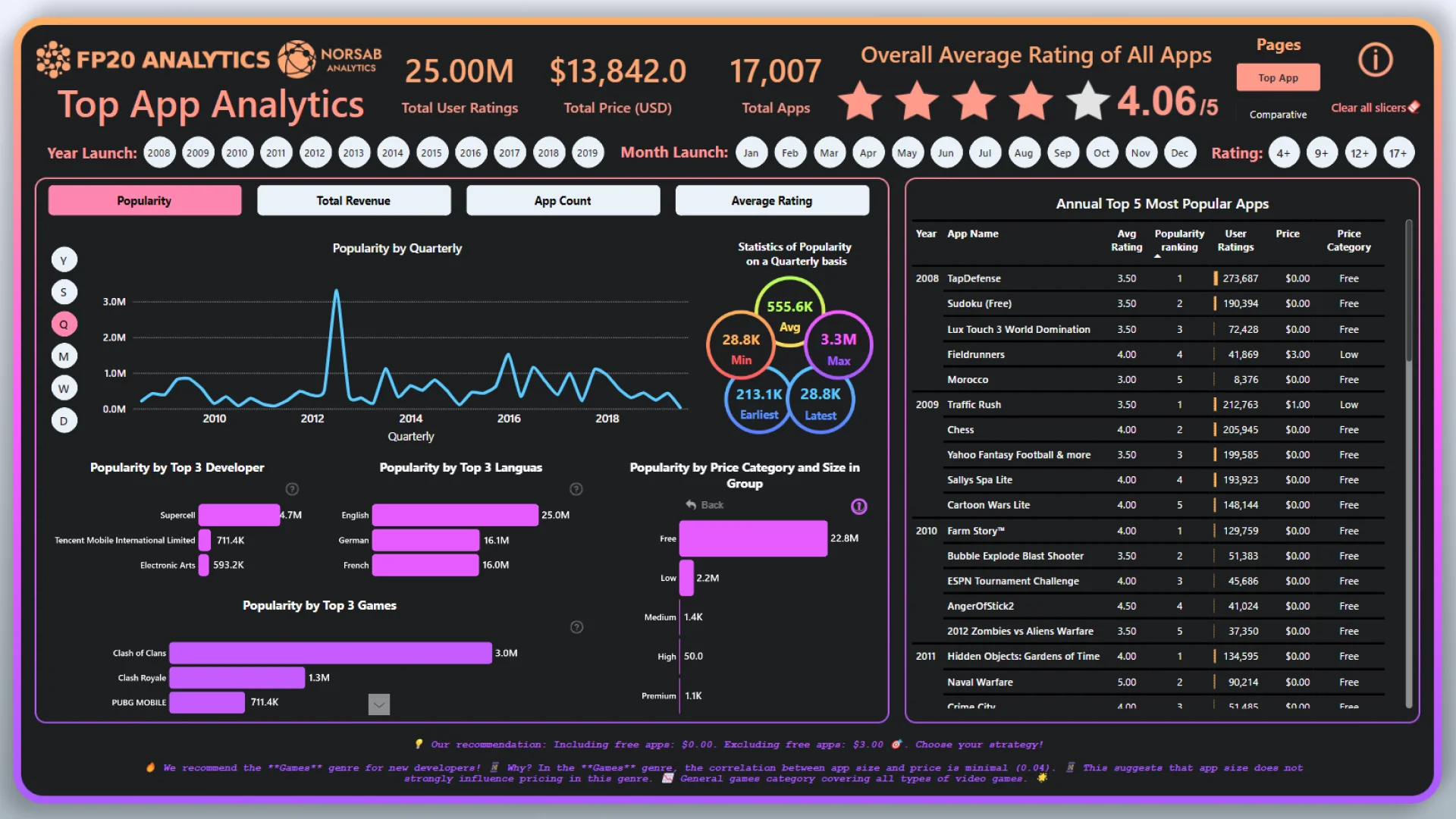
Task: Filter by launch year 2012
Action: coord(315,153)
